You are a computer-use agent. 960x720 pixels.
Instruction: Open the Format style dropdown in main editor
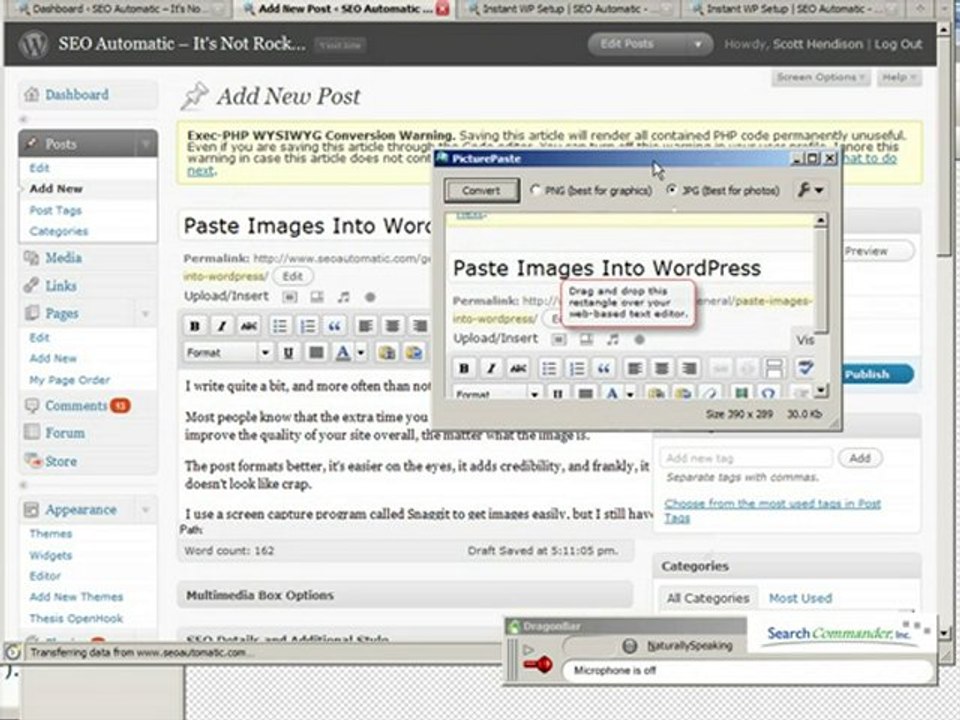(228, 353)
